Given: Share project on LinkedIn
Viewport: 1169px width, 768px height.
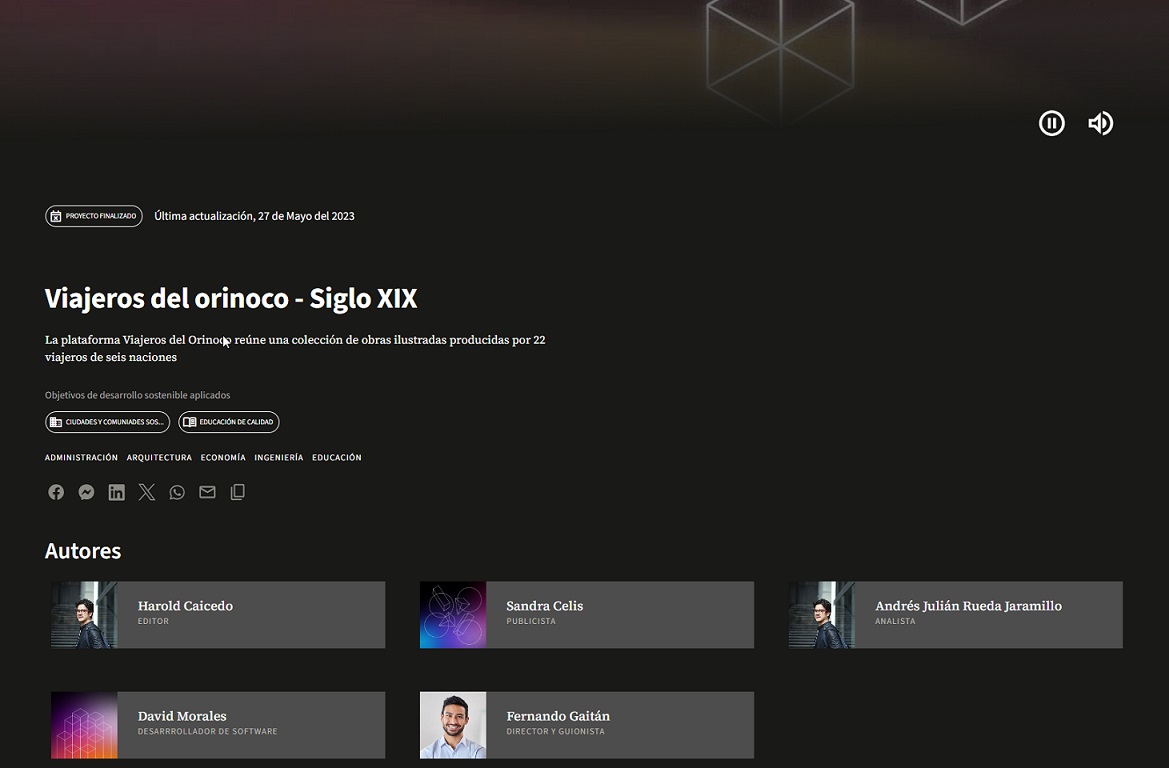Looking at the screenshot, I should coord(117,492).
